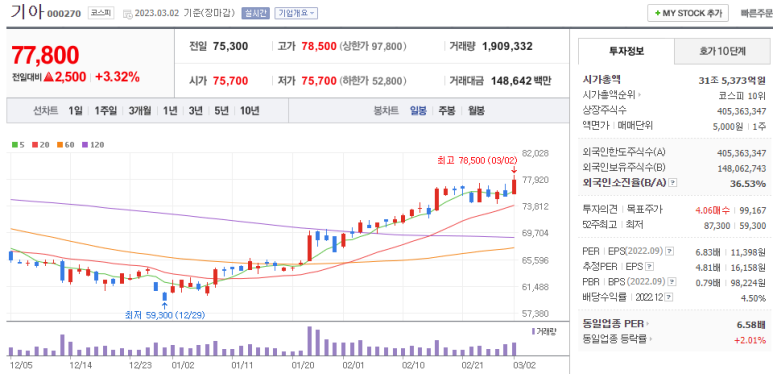Click the stock code 000270
This screenshot has height=374, width=773.
click(x=64, y=14)
